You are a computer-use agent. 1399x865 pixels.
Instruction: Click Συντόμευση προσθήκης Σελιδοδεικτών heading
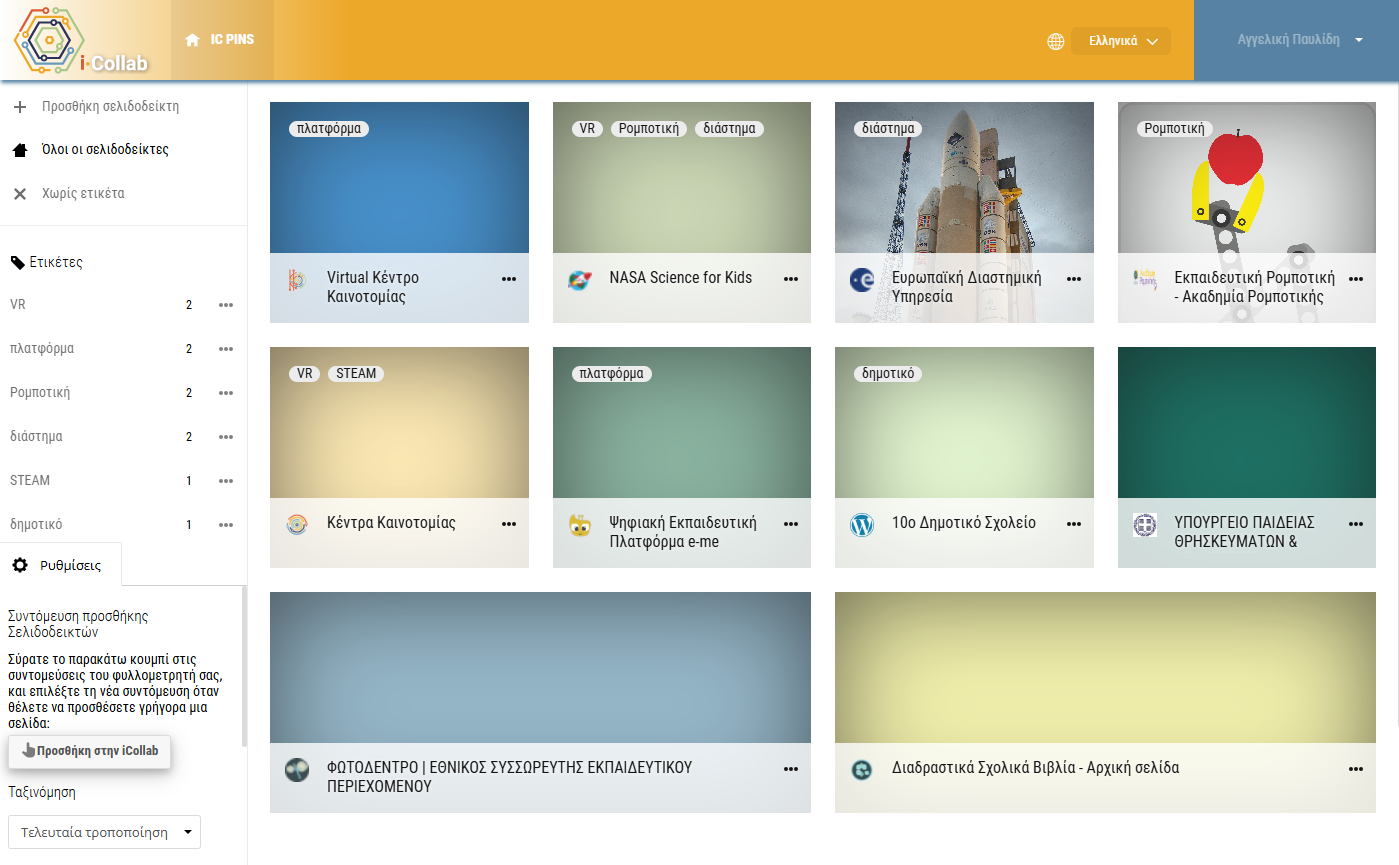tap(78, 624)
